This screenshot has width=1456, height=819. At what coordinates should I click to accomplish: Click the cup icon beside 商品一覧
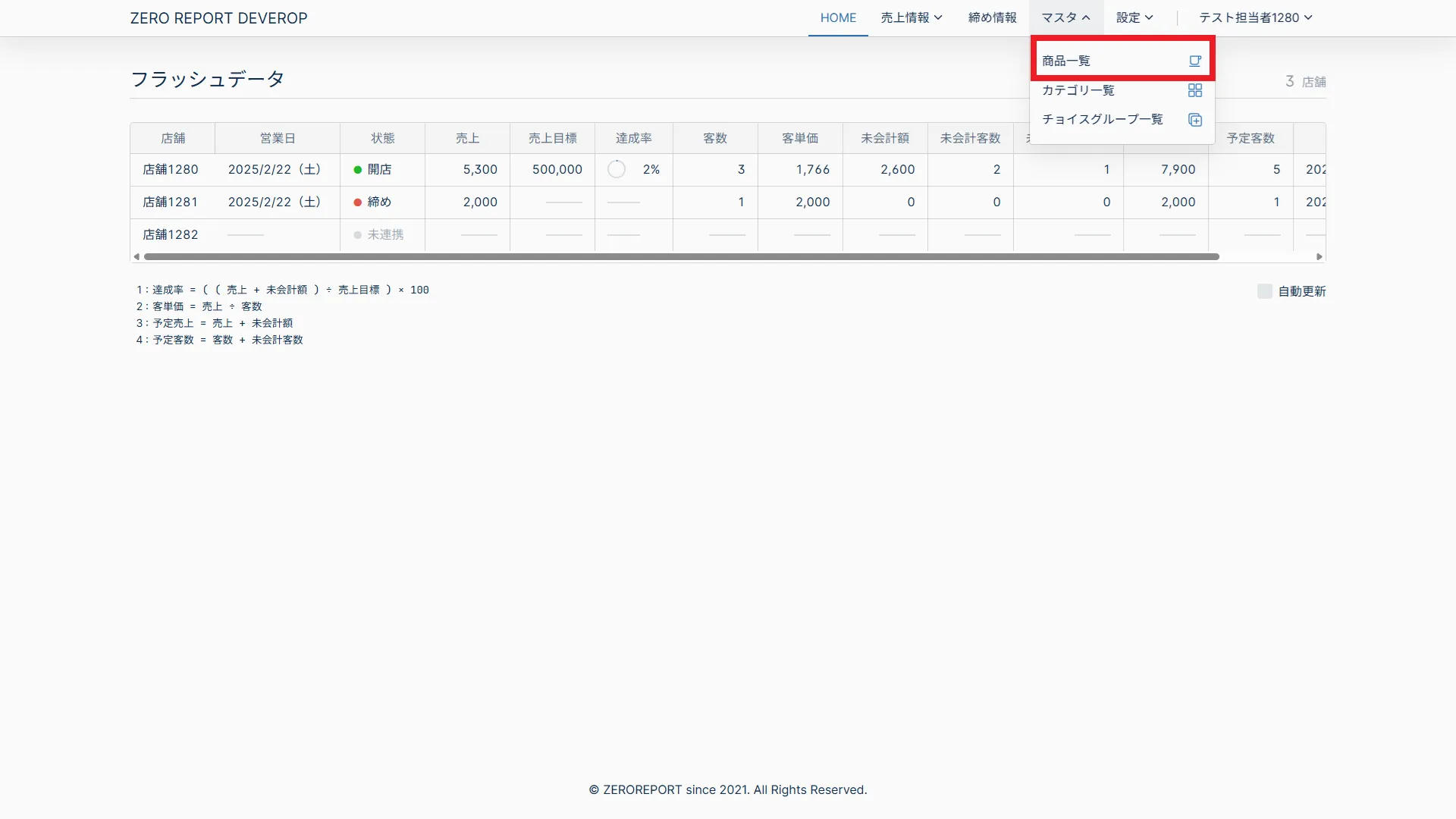click(x=1195, y=61)
